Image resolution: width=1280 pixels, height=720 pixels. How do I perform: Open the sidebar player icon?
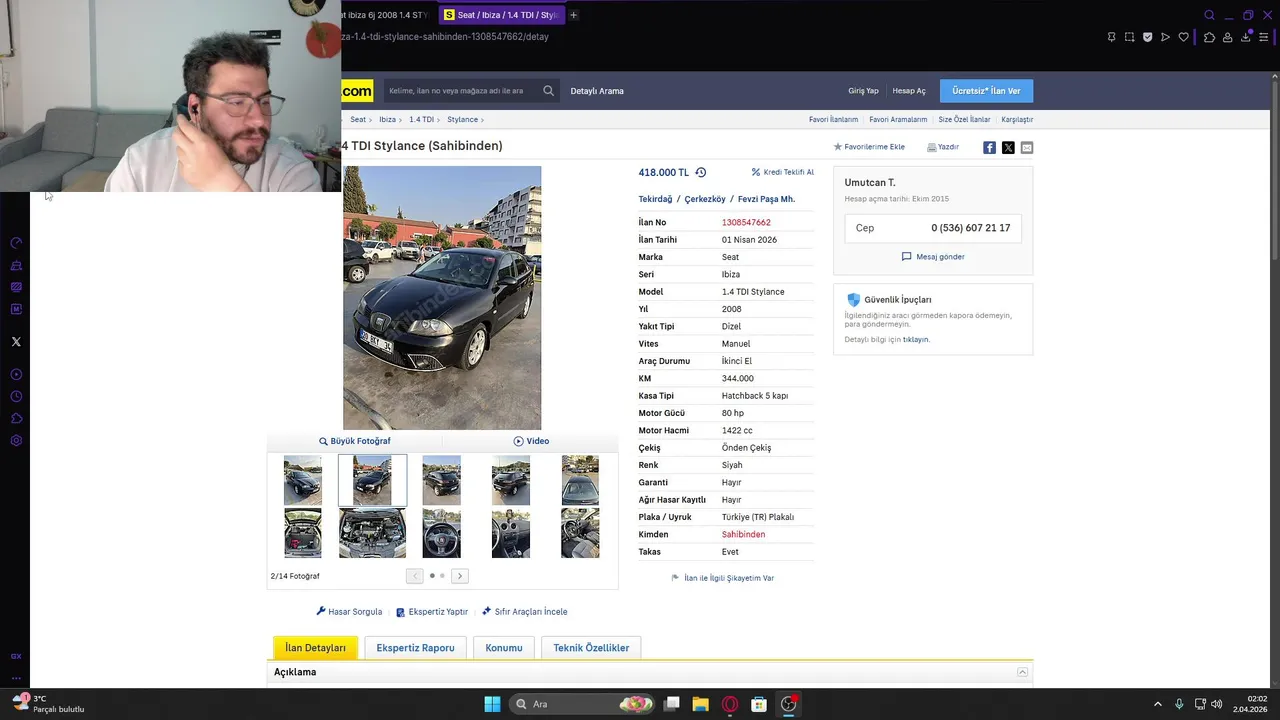(16, 374)
